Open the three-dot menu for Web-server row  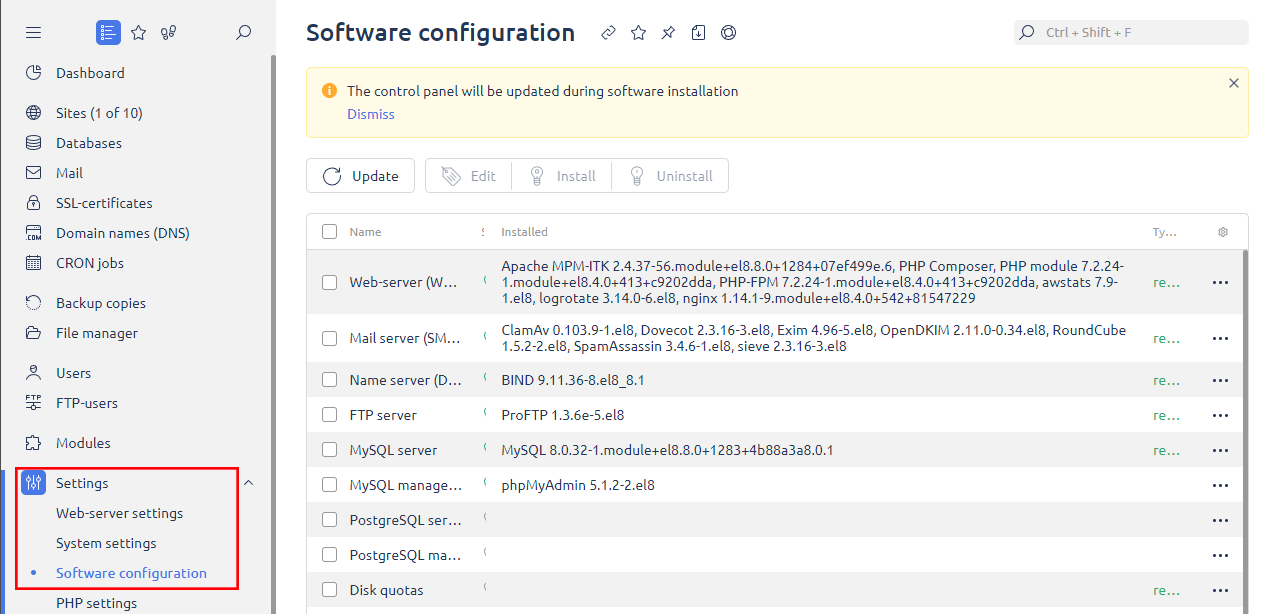coord(1220,283)
